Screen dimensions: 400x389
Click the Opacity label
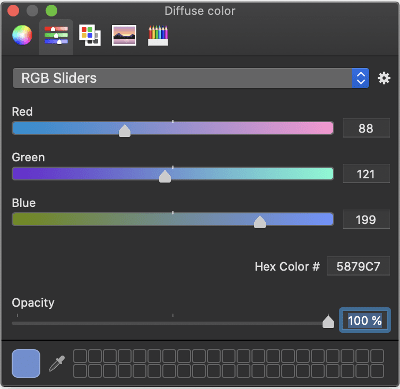click(33, 303)
